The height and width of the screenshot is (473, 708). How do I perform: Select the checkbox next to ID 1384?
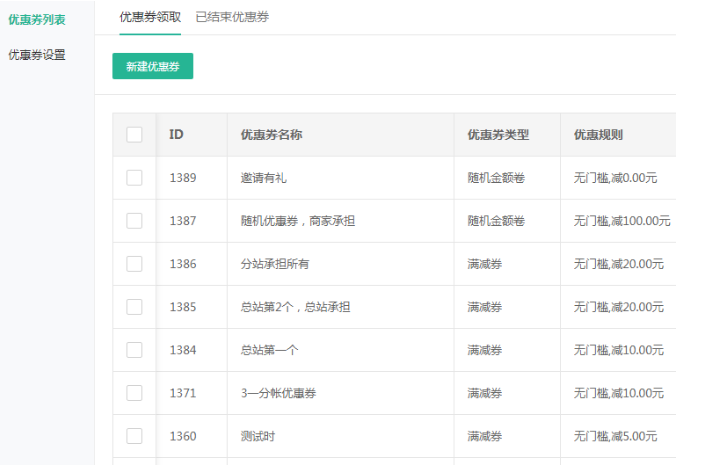(x=134, y=350)
